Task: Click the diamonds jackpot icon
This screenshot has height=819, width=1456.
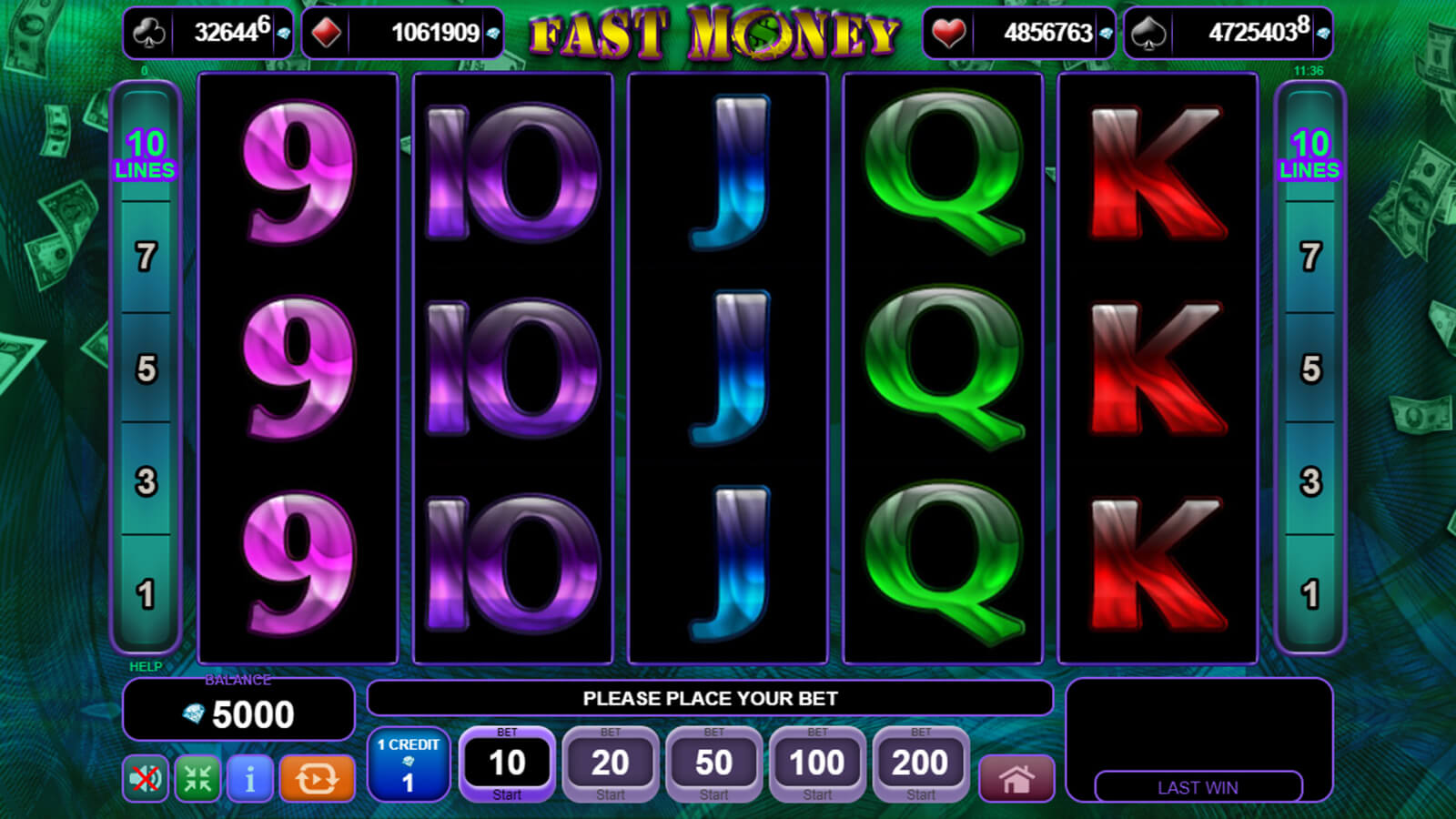Action: click(326, 34)
